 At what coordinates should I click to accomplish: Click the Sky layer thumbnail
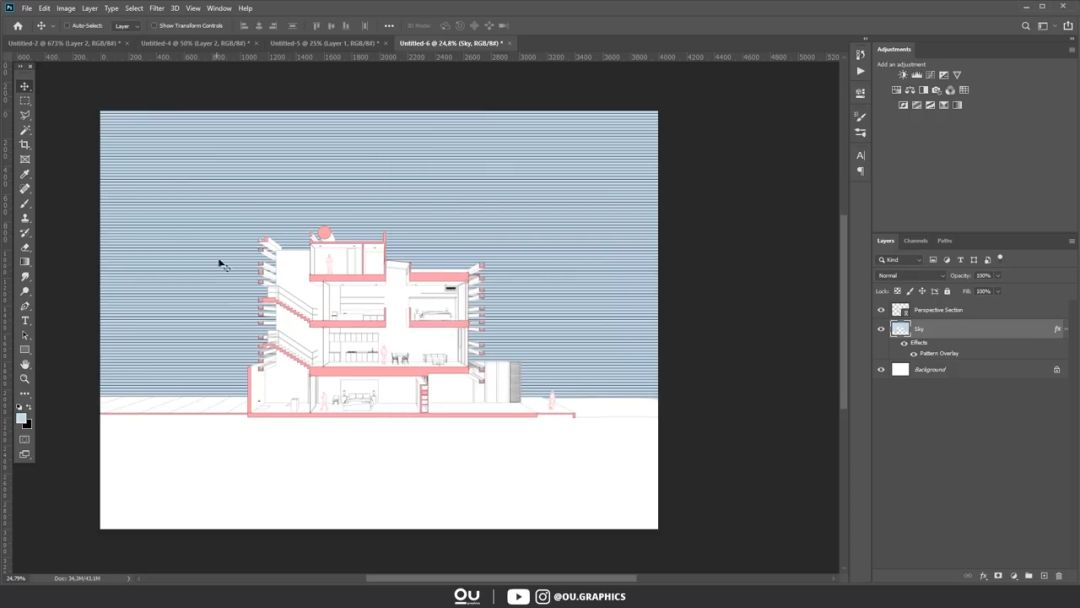click(901, 329)
